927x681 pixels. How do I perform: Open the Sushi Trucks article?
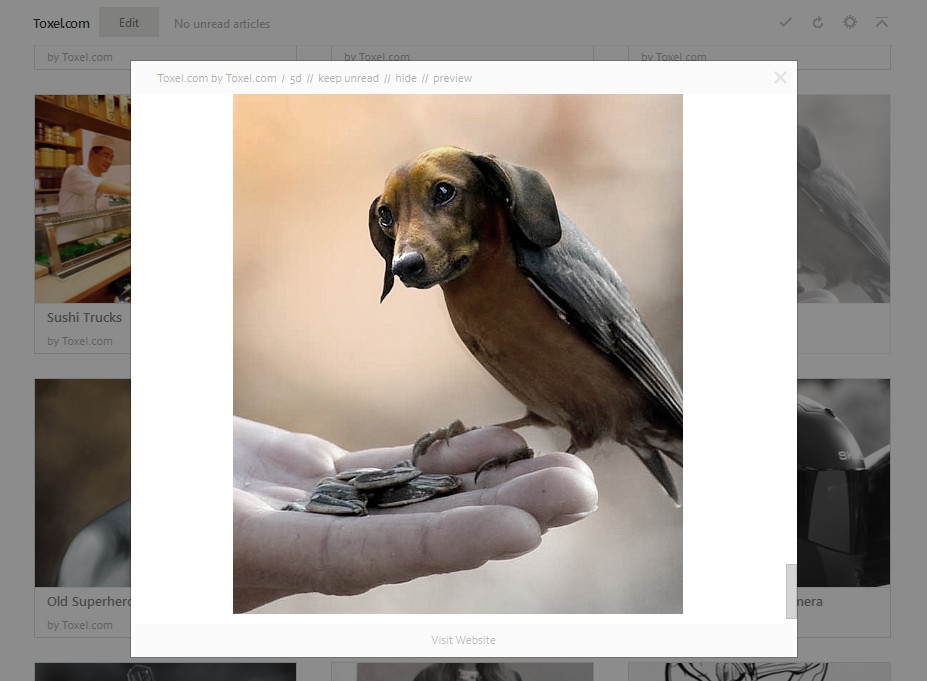click(x=84, y=317)
